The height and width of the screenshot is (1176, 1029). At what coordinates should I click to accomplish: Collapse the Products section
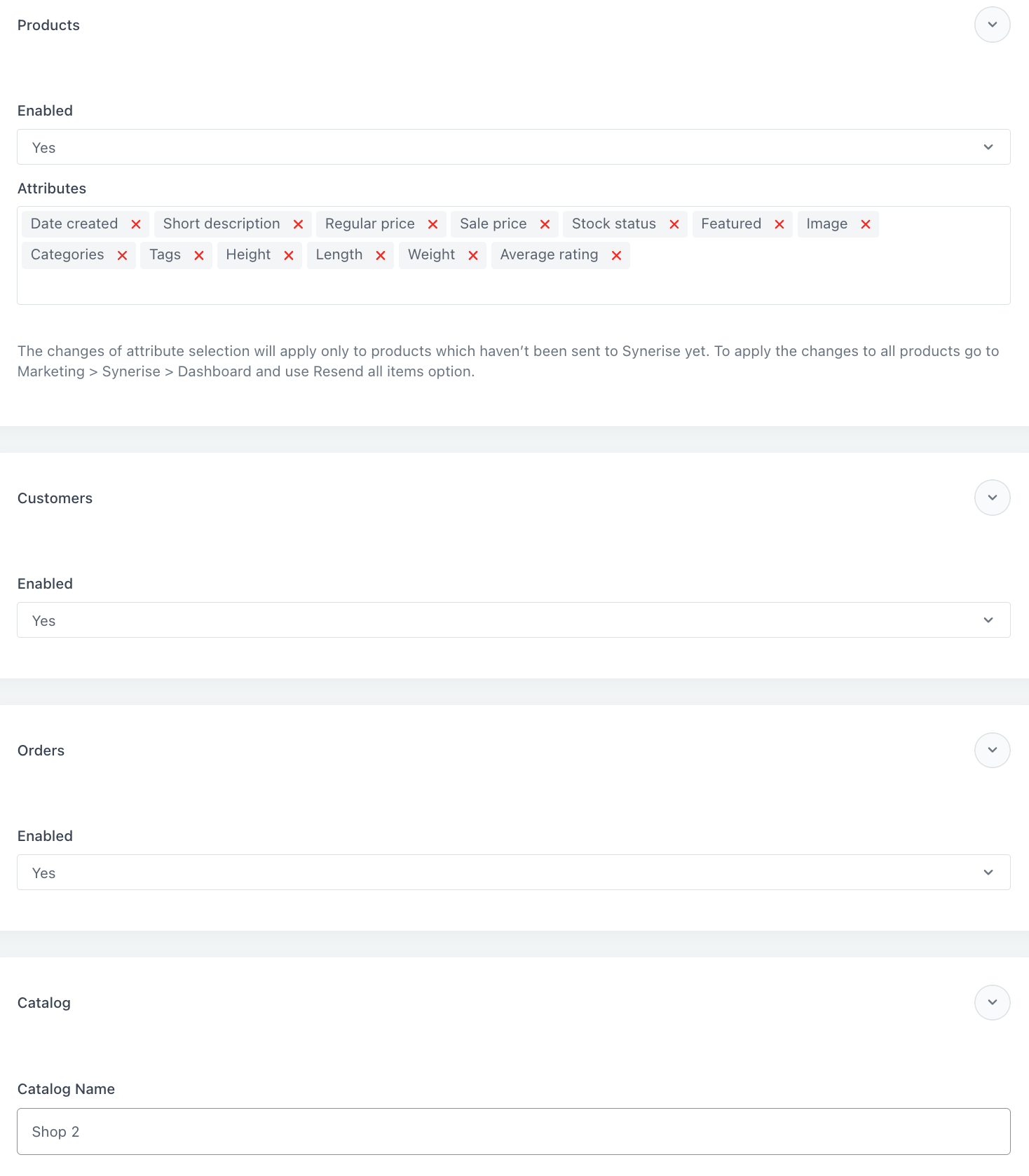992,25
